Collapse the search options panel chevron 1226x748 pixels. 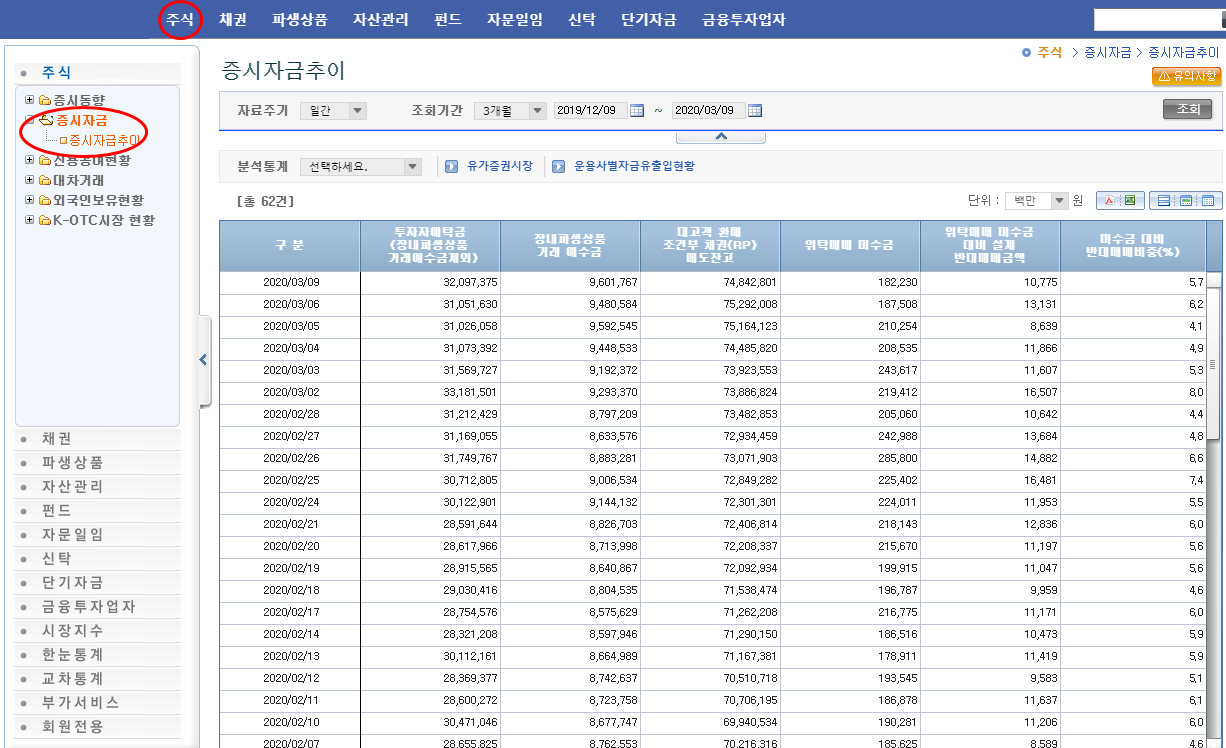coord(721,136)
